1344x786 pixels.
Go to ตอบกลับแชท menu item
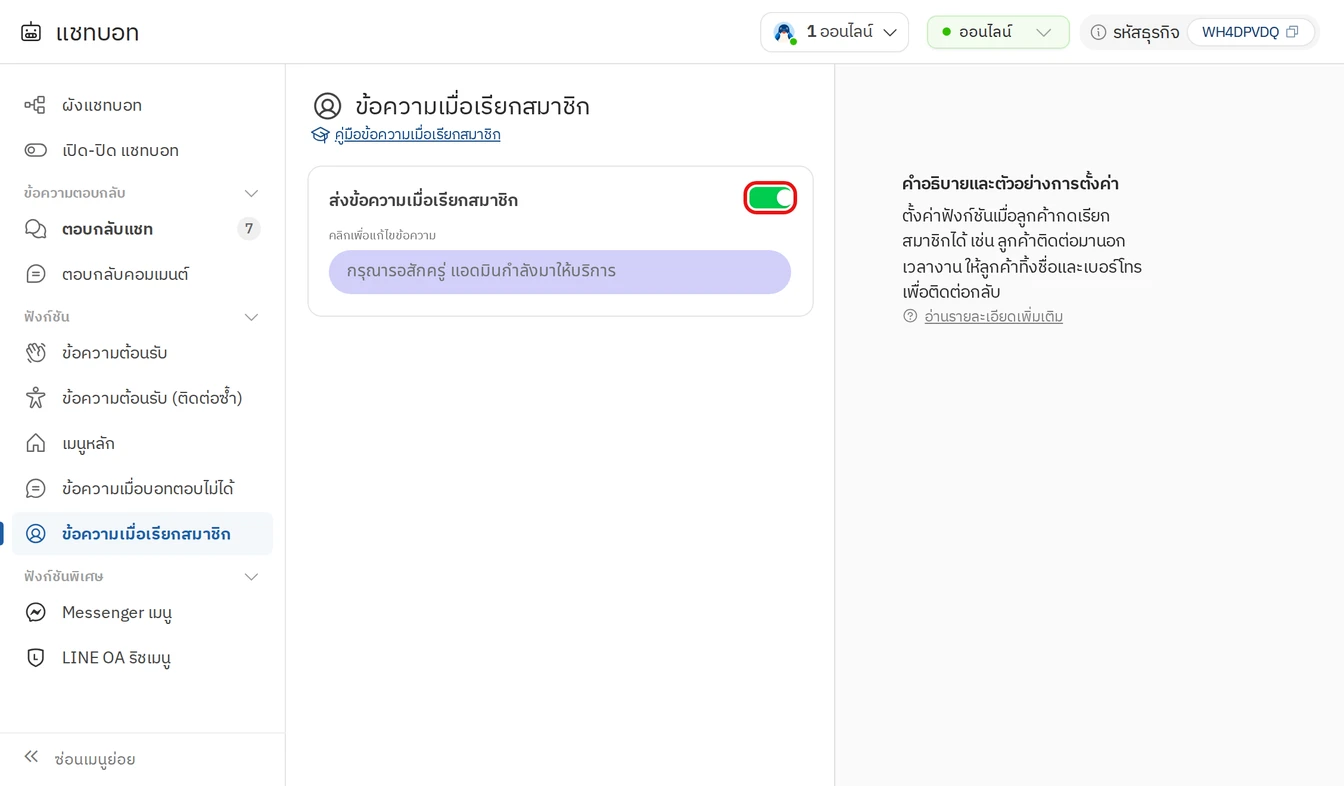click(142, 229)
